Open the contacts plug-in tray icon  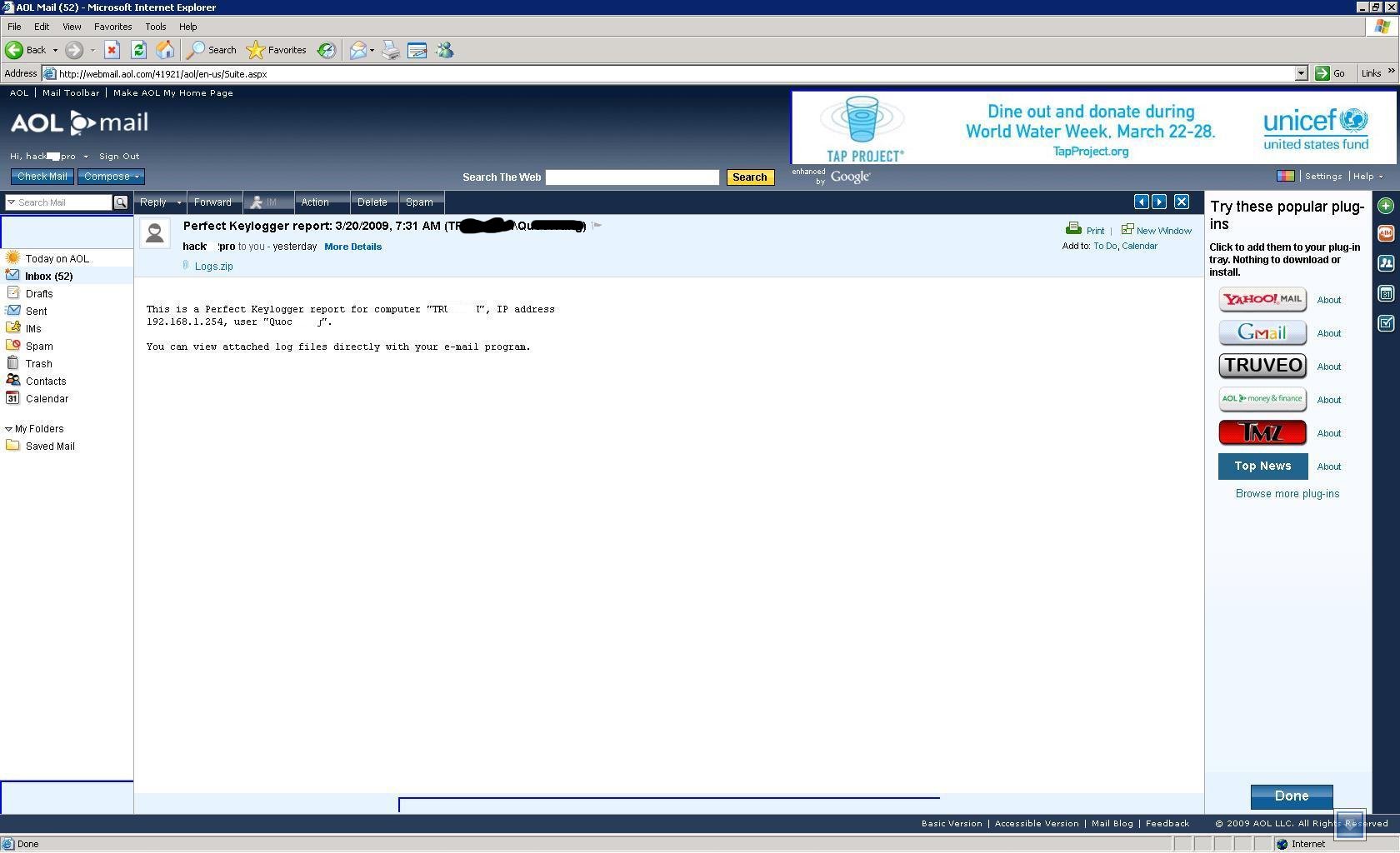tap(1386, 263)
